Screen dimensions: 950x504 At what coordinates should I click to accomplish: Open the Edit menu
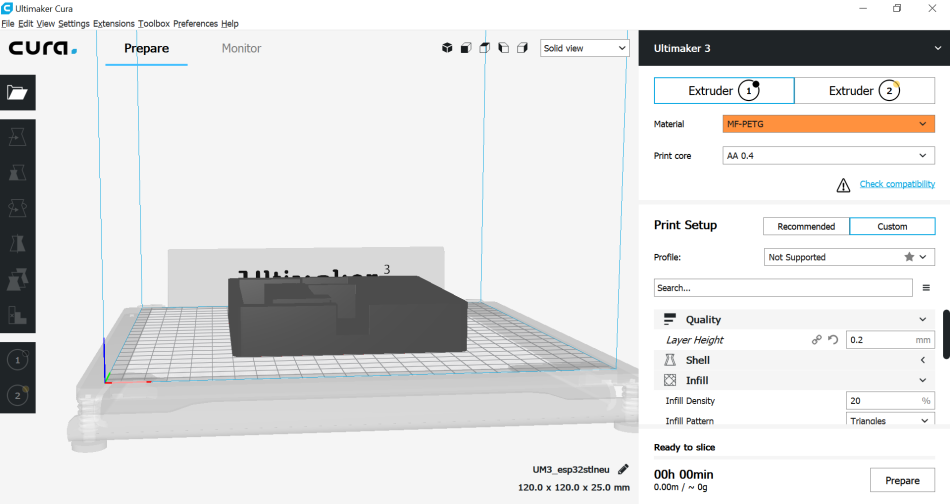point(25,24)
